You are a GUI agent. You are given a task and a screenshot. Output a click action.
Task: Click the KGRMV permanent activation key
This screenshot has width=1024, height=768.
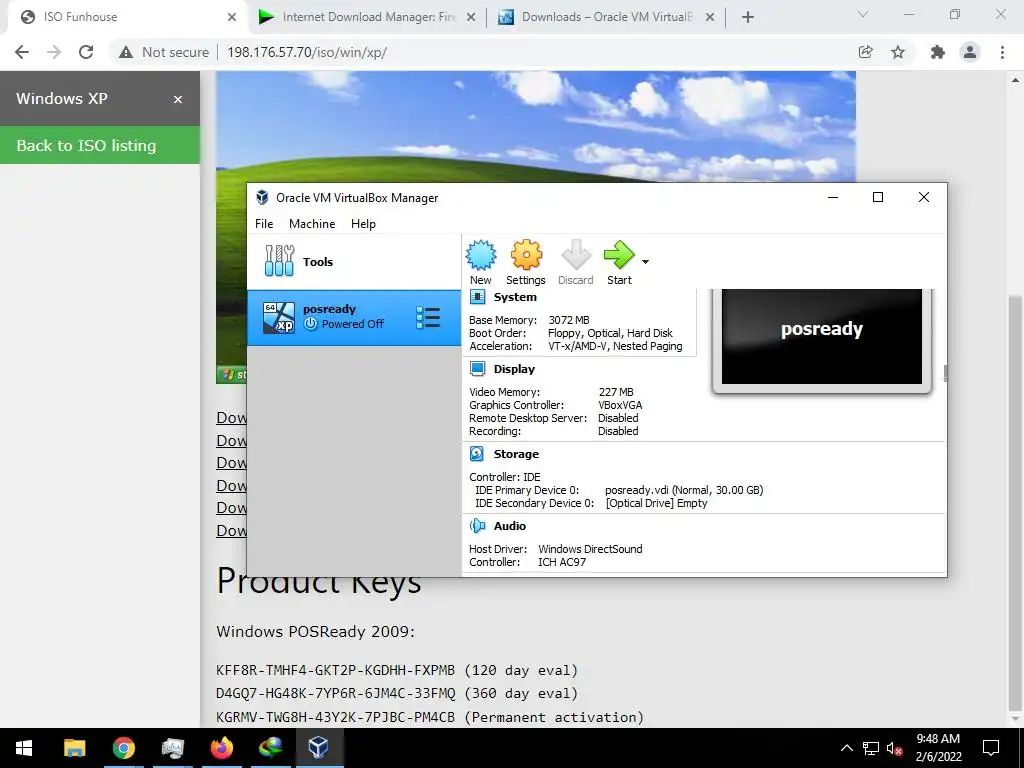335,717
